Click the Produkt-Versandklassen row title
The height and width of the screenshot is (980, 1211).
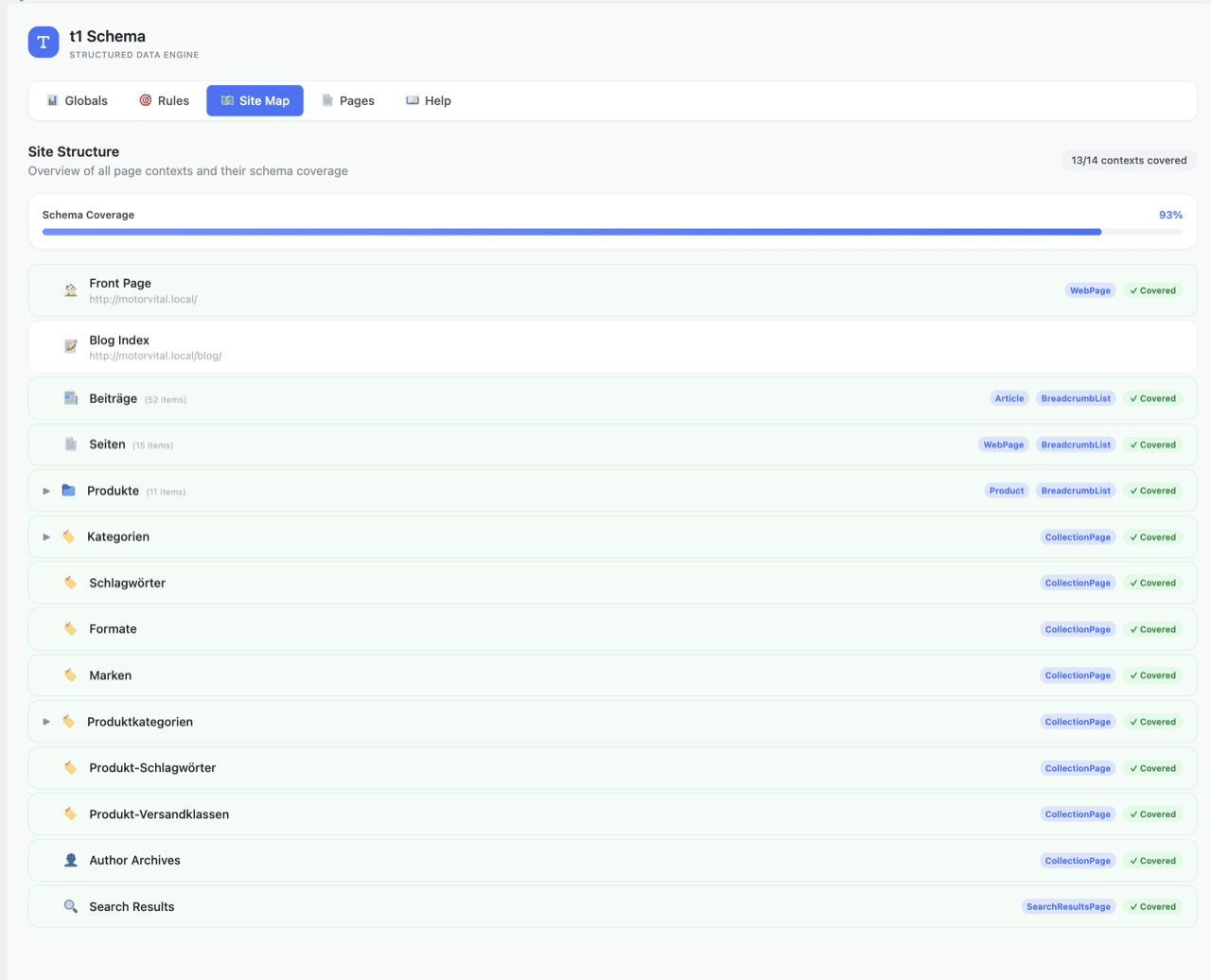pyautogui.click(x=159, y=814)
